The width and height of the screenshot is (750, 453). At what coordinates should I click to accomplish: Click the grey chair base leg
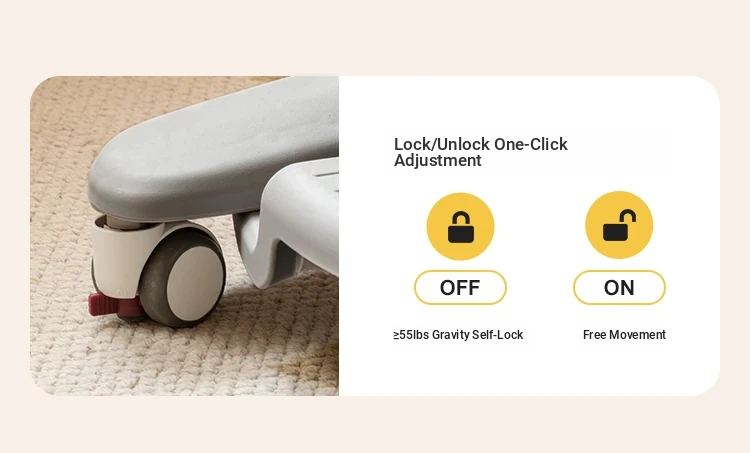pyautogui.click(x=210, y=148)
